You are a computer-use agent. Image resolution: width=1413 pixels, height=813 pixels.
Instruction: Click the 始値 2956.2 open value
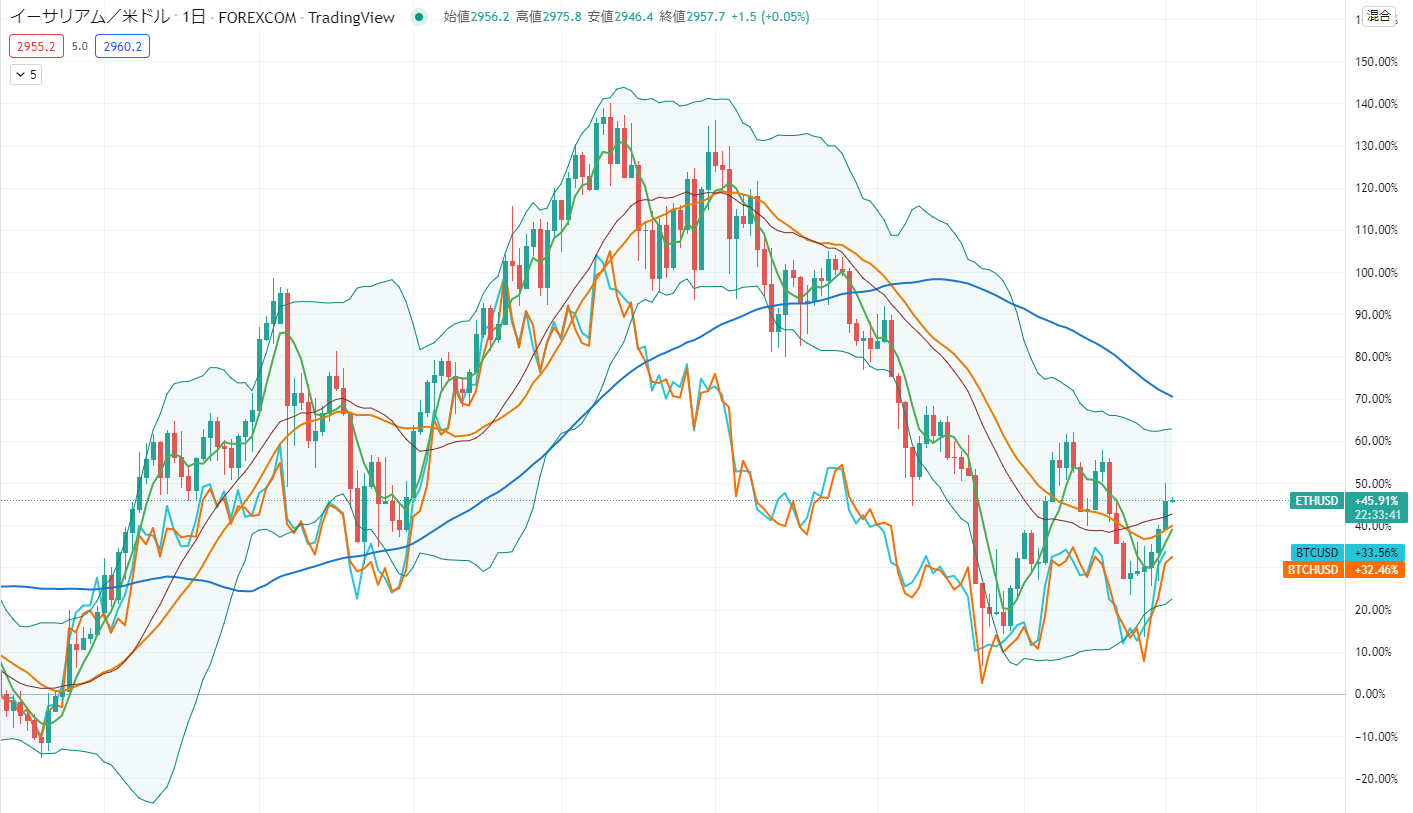point(476,17)
